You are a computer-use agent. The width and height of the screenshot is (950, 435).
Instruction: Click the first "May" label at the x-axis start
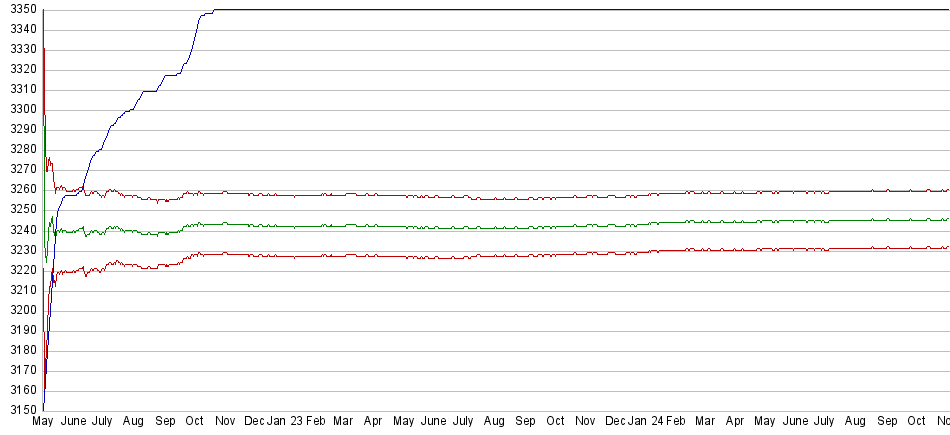point(43,422)
